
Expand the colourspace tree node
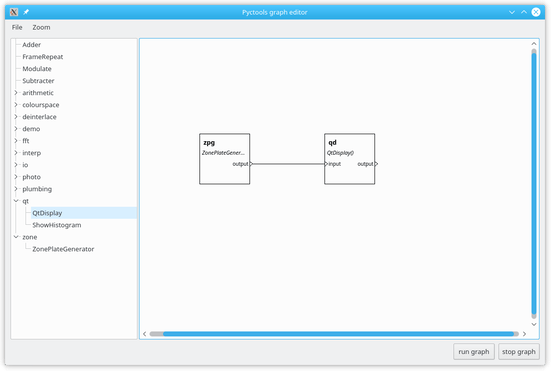[x=16, y=105]
